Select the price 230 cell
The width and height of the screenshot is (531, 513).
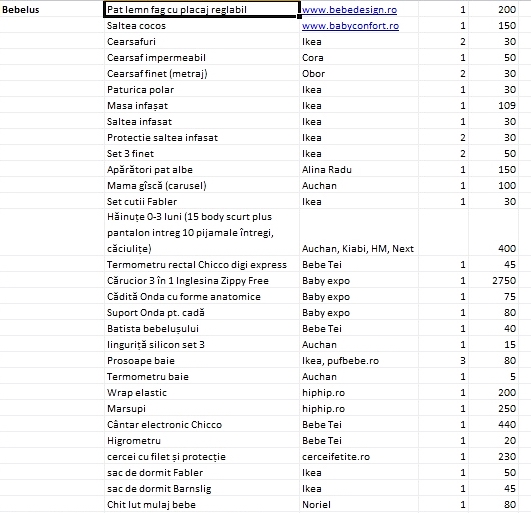[493, 456]
